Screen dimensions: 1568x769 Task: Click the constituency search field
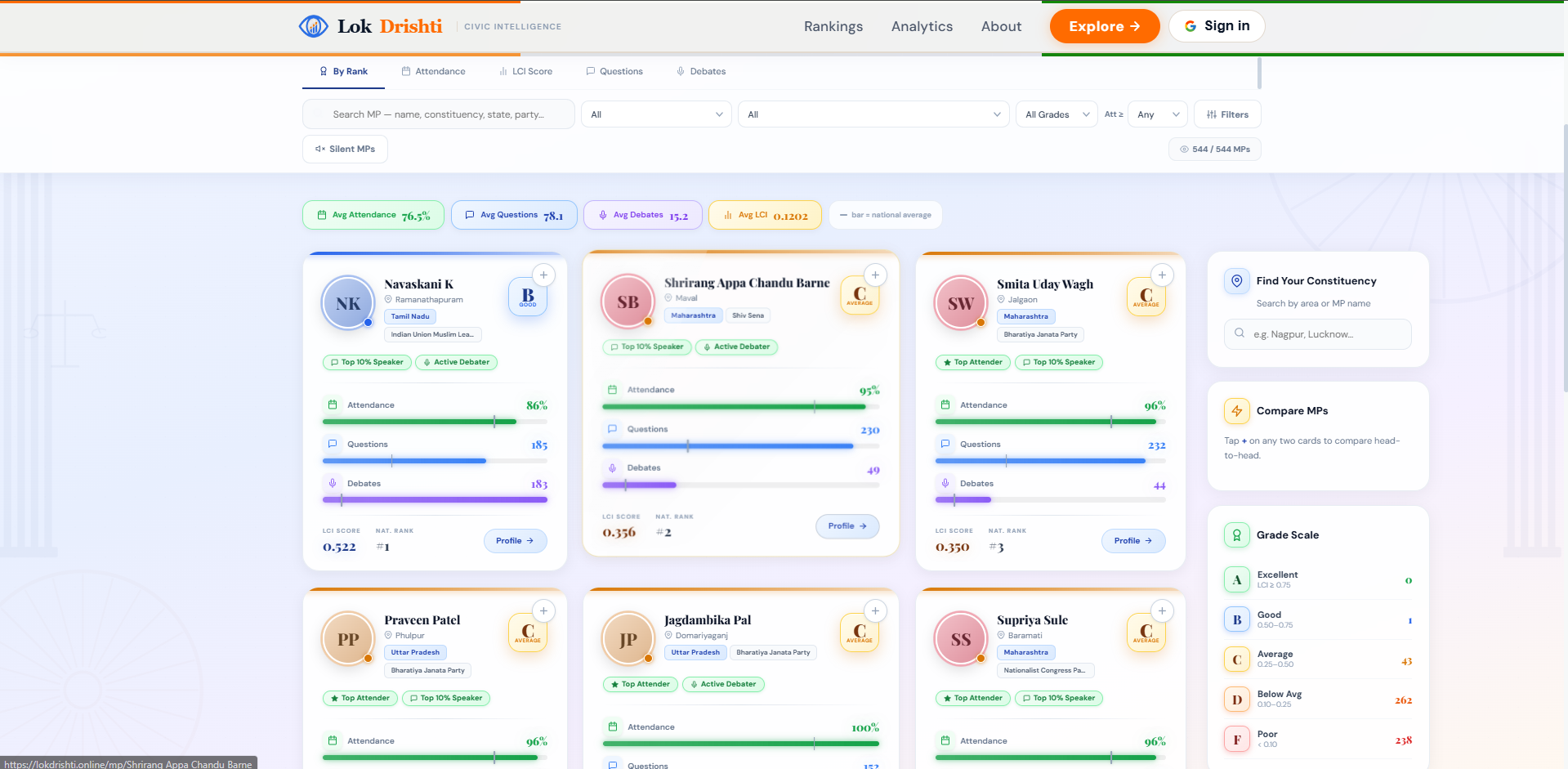1317,334
